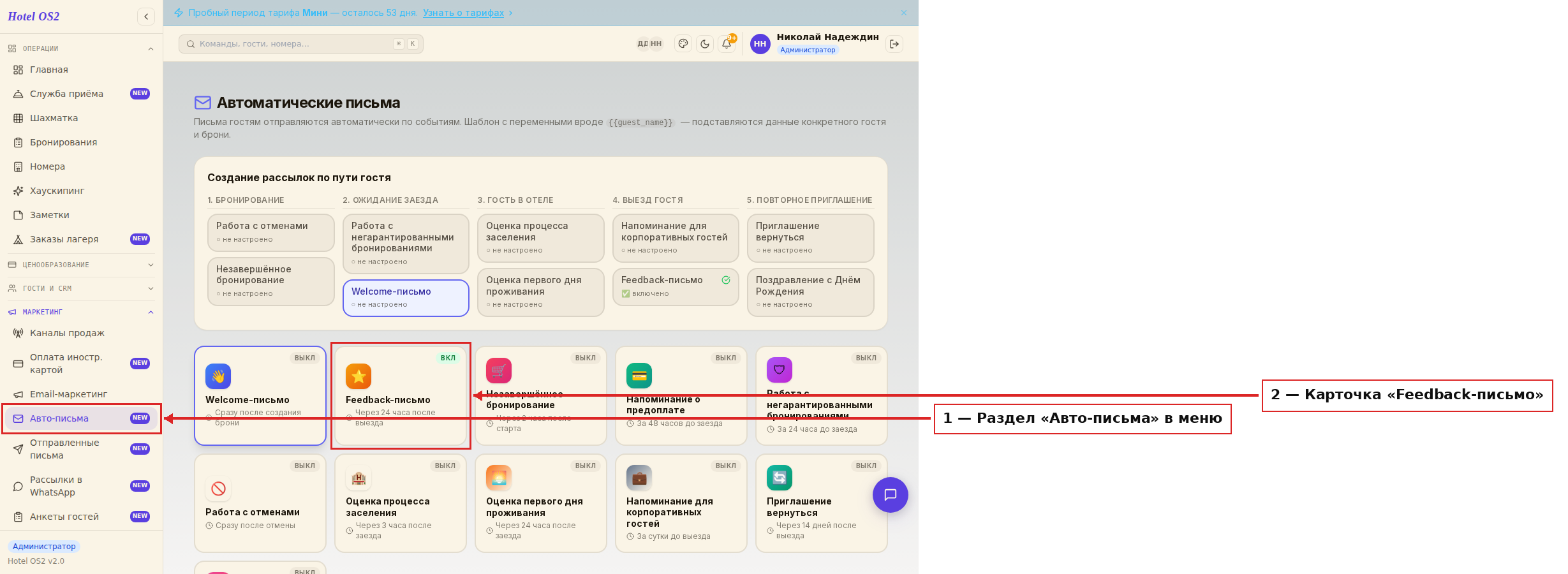Open notifications bell icon
Viewport: 1568px width, 574px height.
(727, 44)
